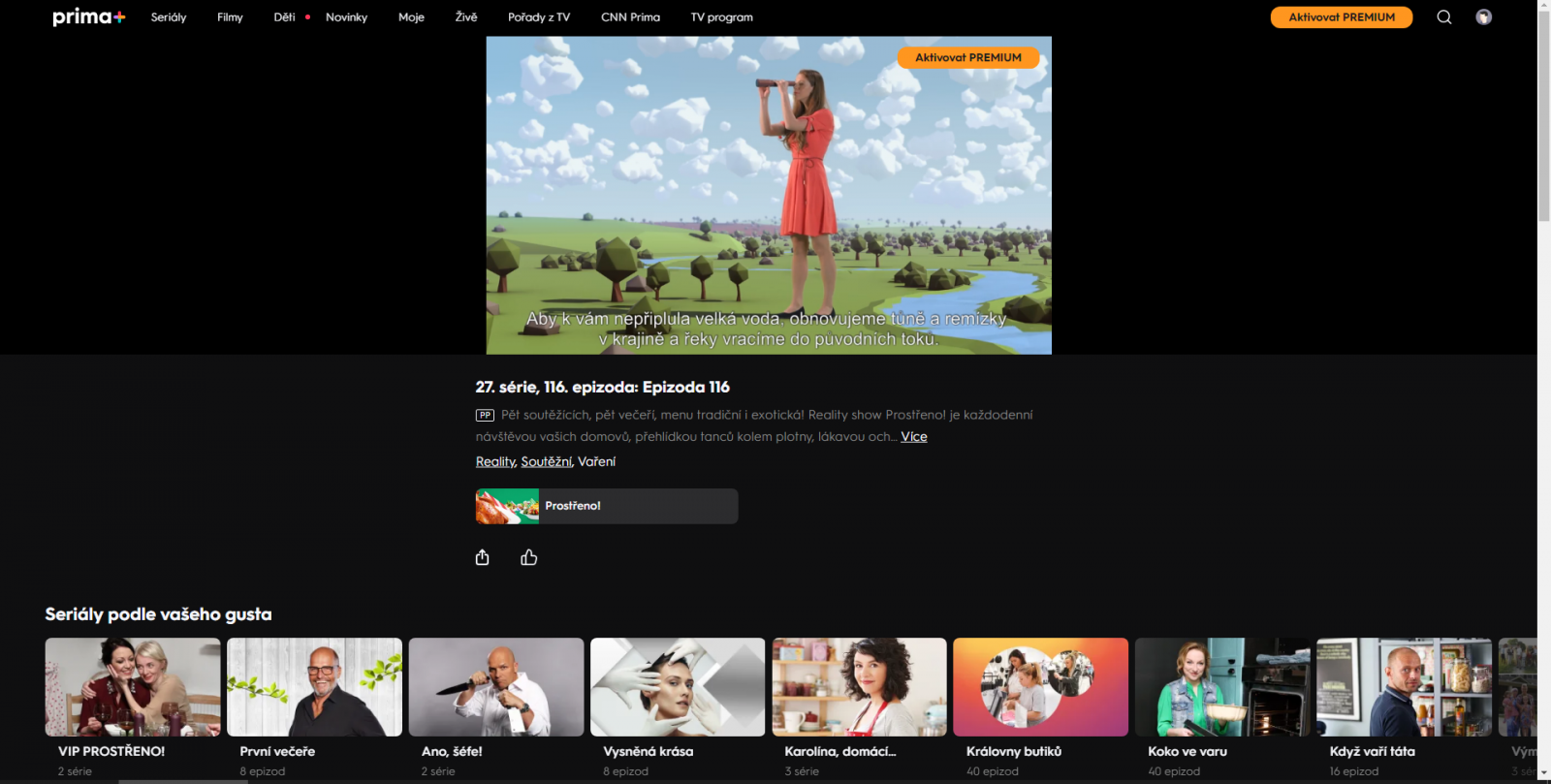Open the Seriály menu item
The image size is (1551, 784).
(169, 17)
